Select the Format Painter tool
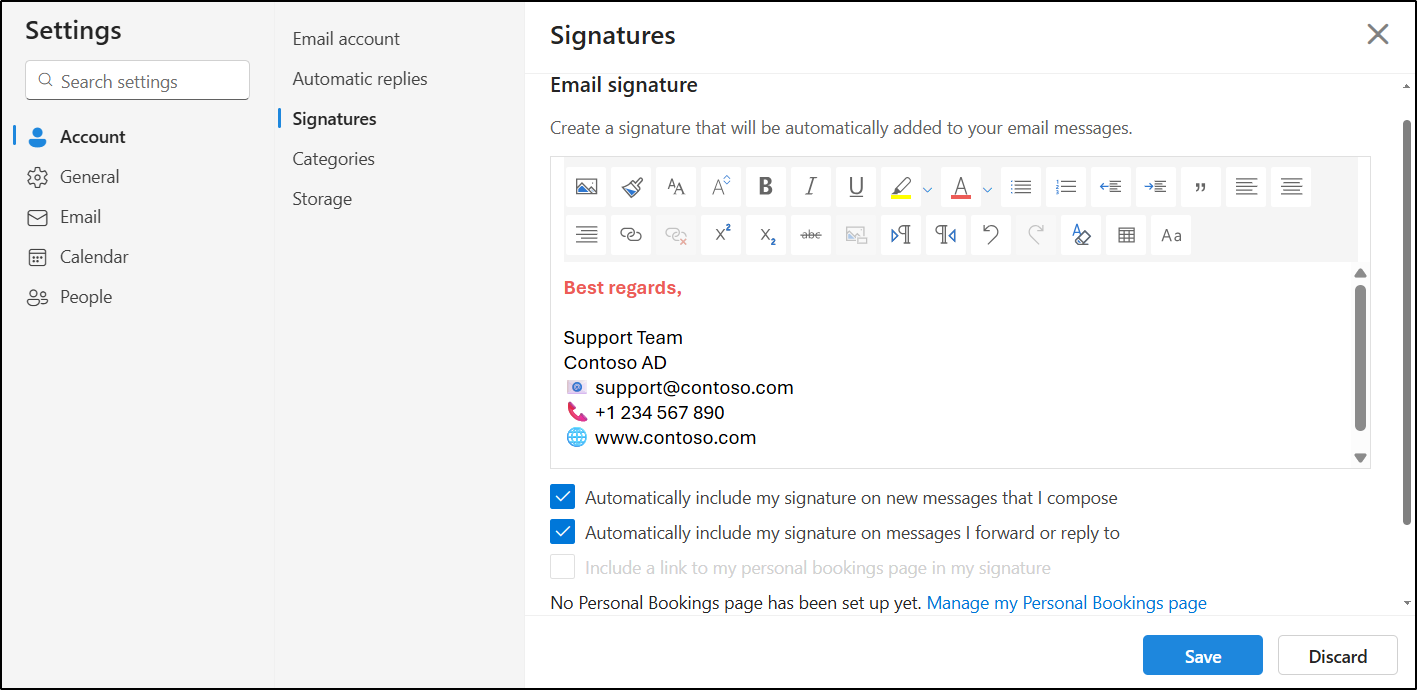 [x=630, y=186]
